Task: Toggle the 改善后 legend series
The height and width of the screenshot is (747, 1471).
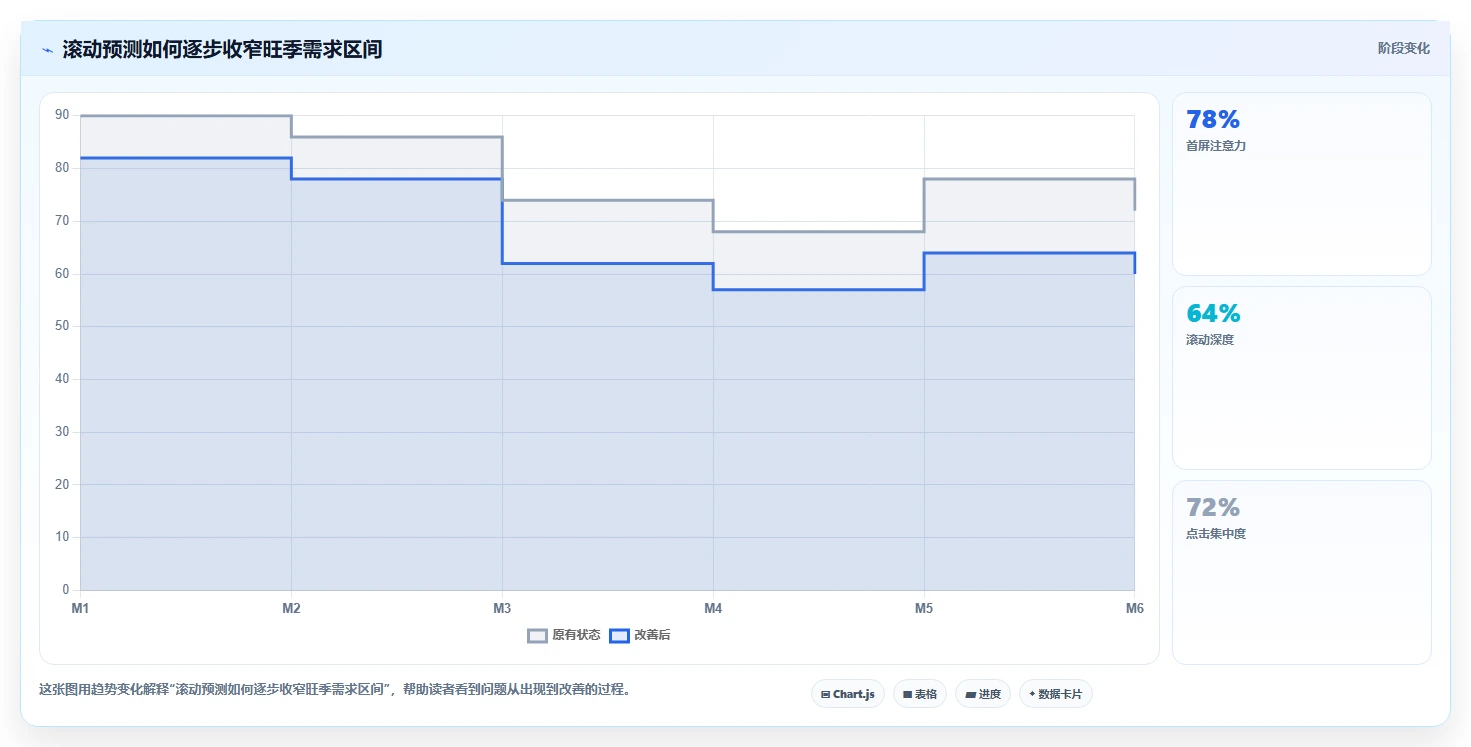Action: click(640, 635)
